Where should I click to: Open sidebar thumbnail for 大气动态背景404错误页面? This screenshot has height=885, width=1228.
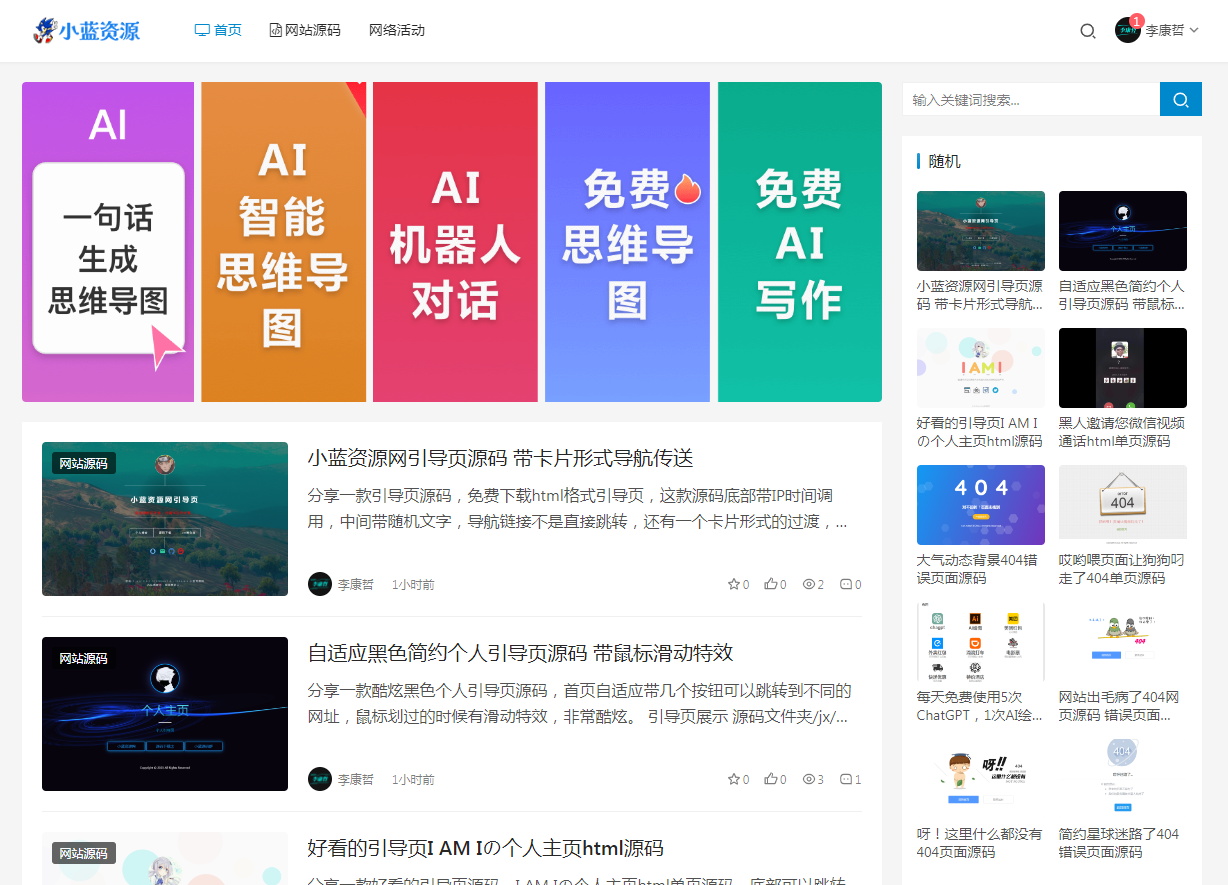click(981, 505)
